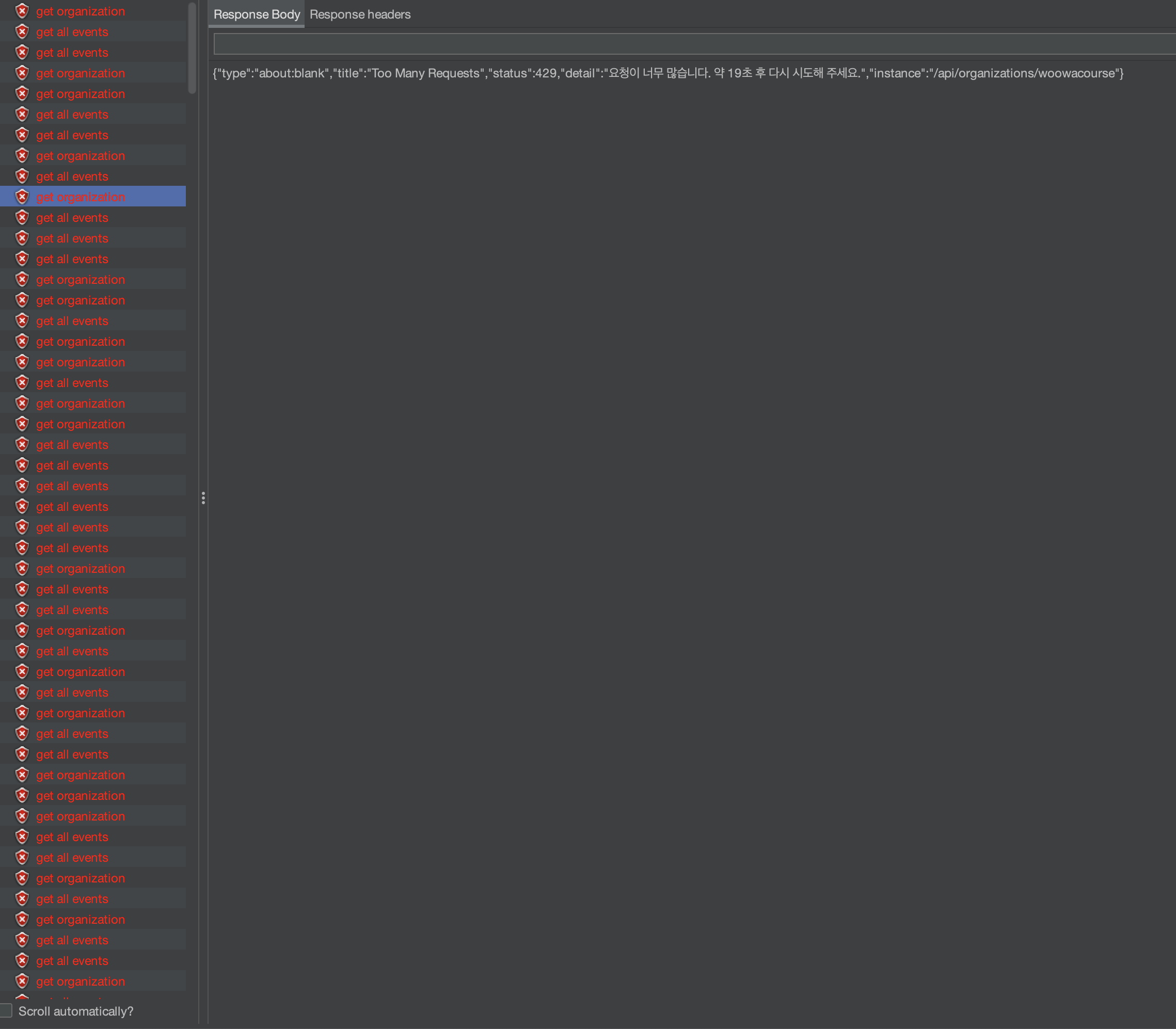Select the last fully visible get organization result
The width and height of the screenshot is (1176, 1029).
tap(81, 982)
